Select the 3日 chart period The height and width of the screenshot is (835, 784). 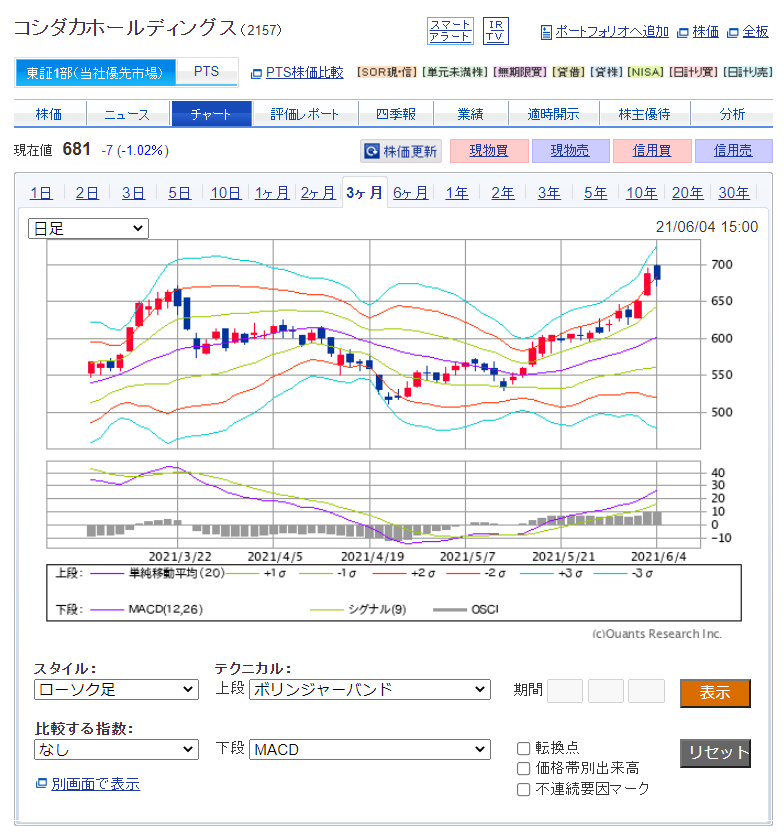(x=133, y=193)
